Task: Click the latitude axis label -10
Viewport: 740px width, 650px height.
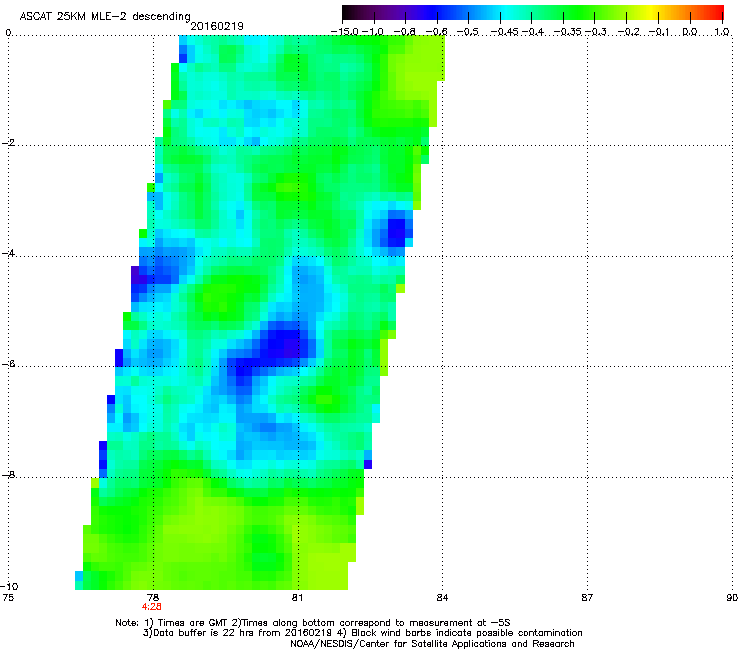Action: click(x=9, y=586)
